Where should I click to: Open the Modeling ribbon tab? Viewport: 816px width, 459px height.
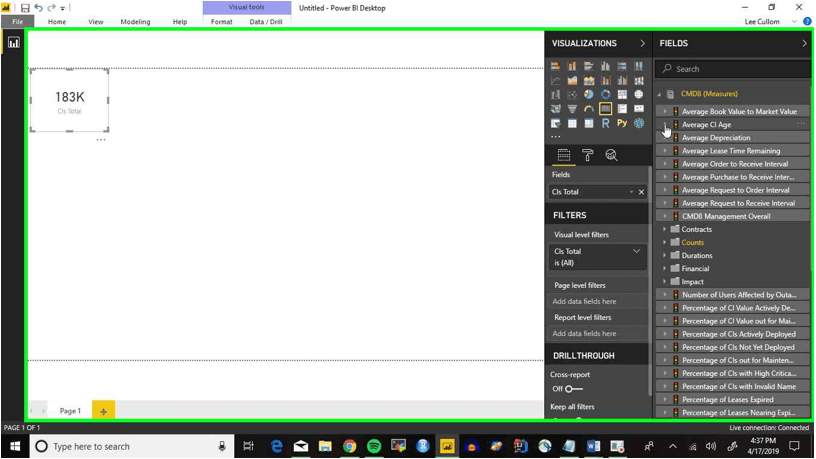pyautogui.click(x=135, y=22)
